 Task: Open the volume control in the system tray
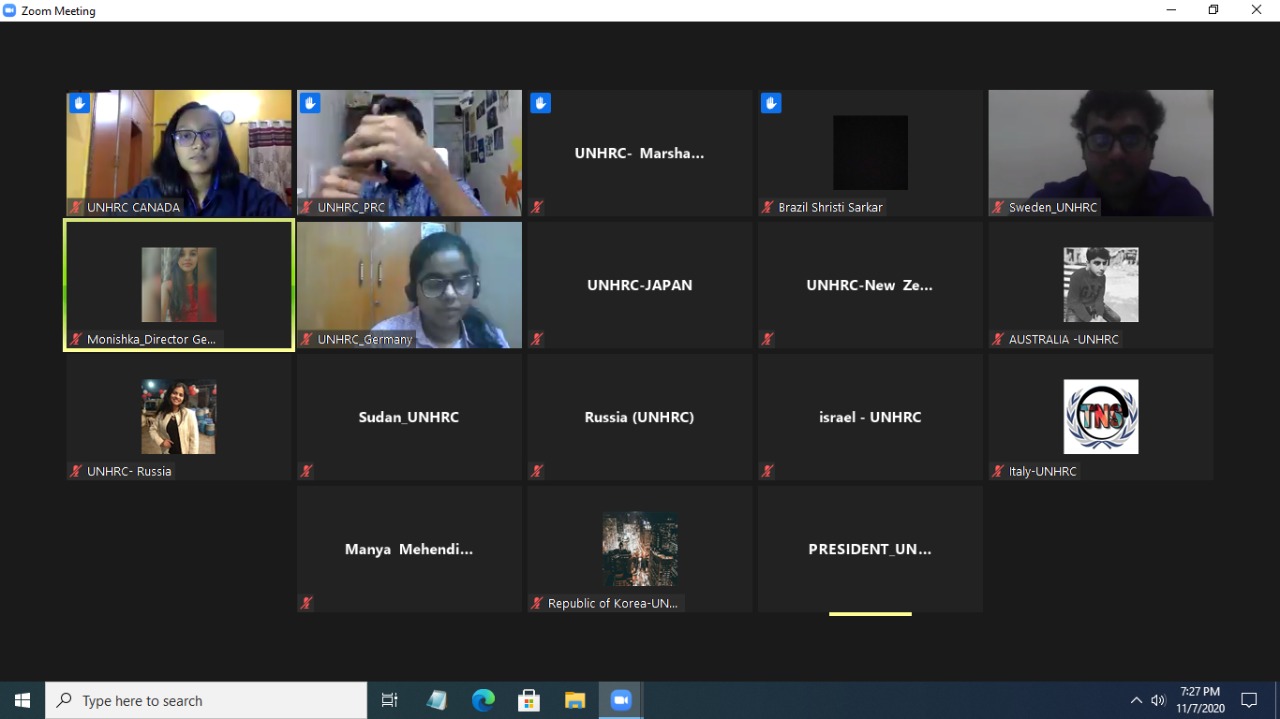point(1158,700)
